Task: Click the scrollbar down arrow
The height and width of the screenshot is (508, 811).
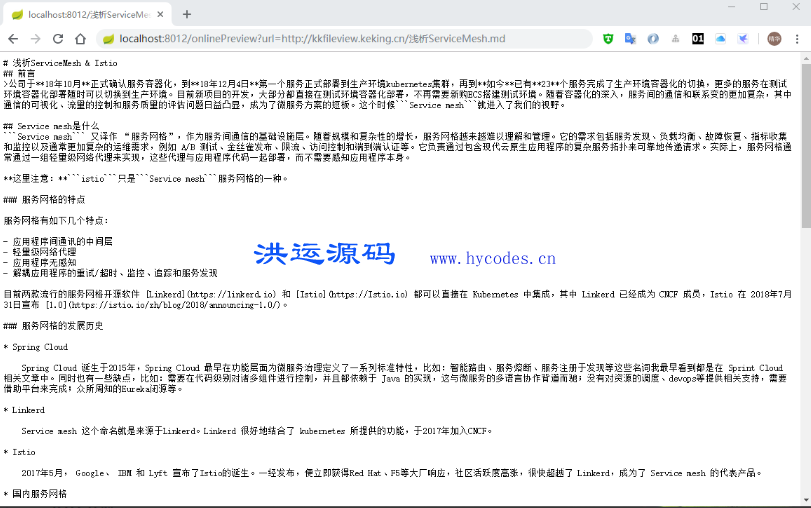Action: click(806, 500)
